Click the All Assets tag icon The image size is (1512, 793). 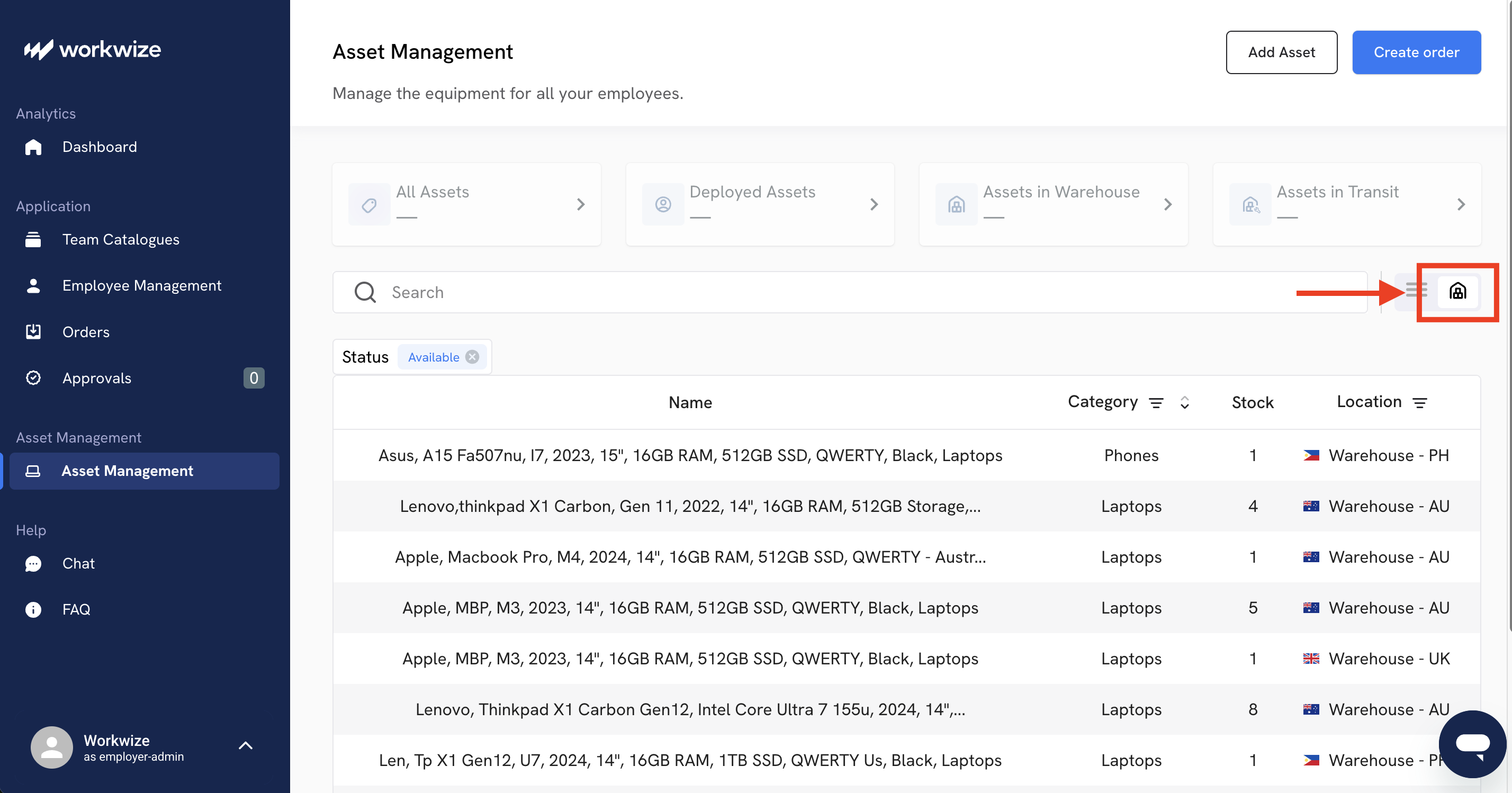click(x=369, y=204)
